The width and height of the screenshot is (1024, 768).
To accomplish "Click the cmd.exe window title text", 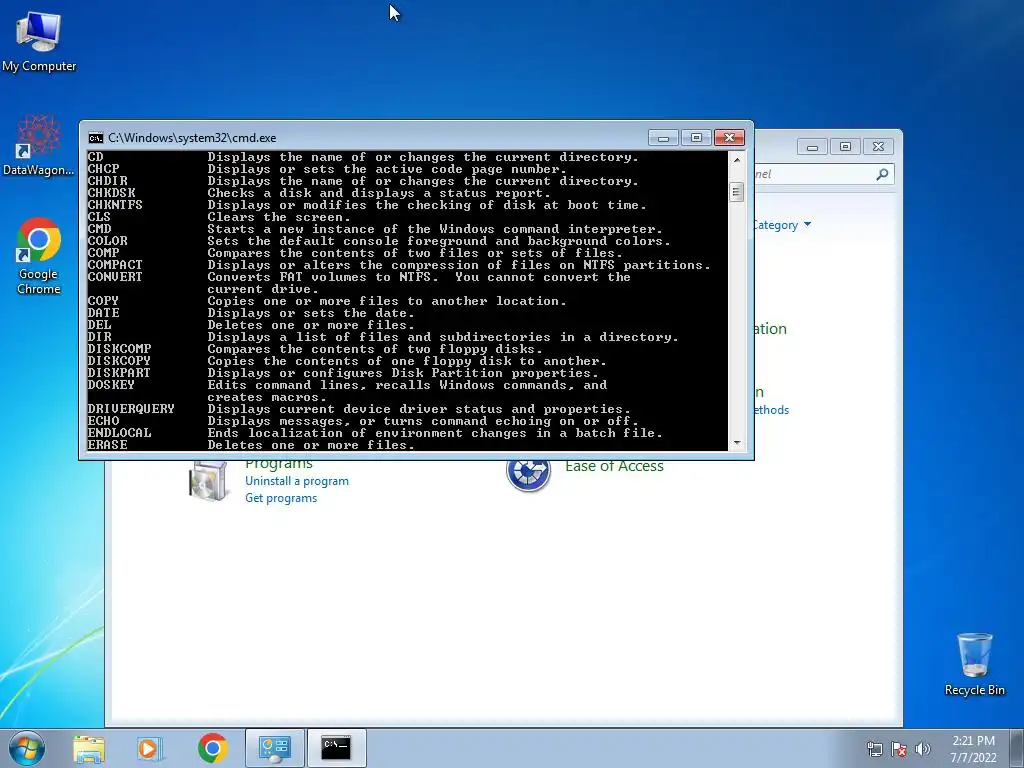I will (192, 138).
